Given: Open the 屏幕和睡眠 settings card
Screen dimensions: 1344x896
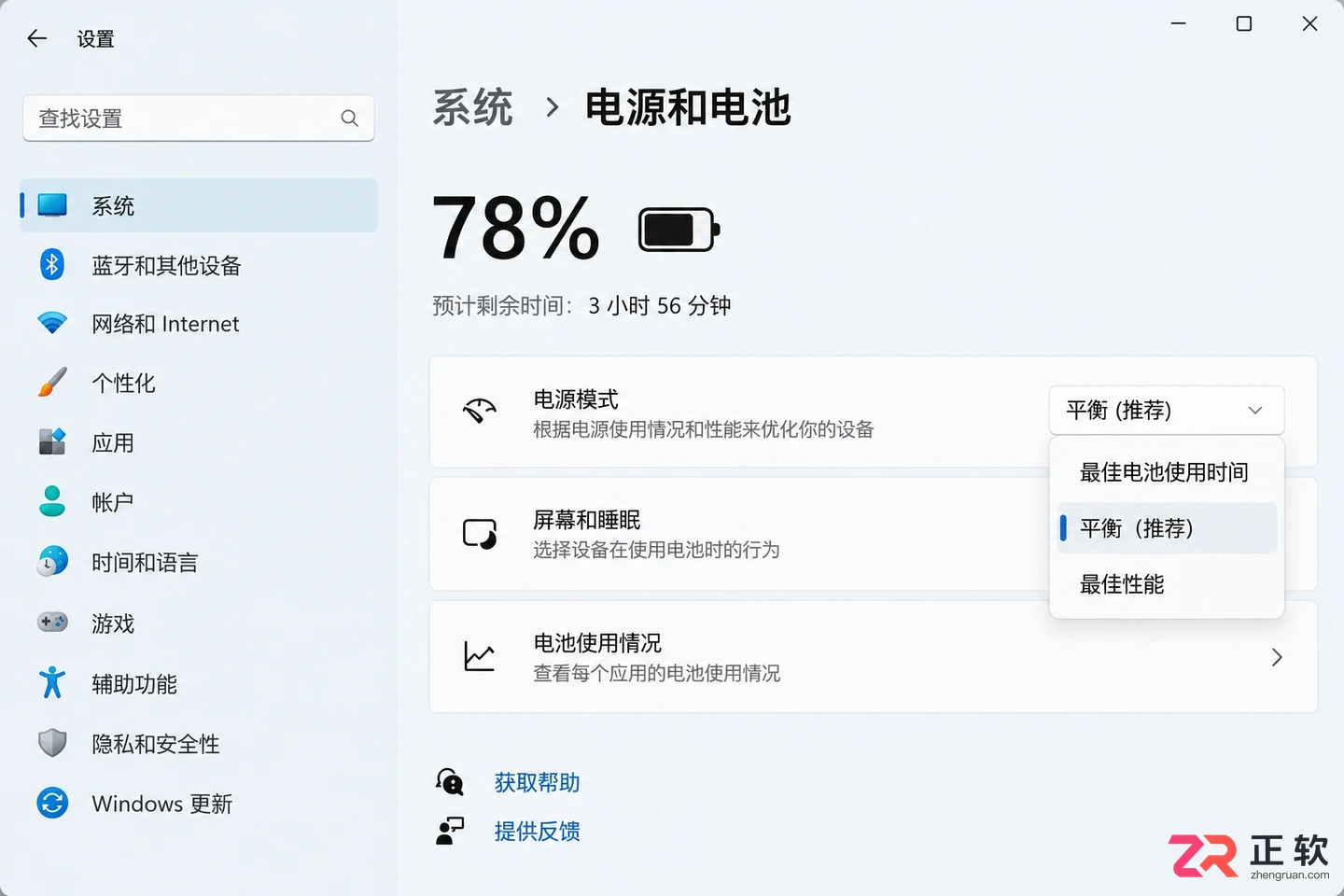Looking at the screenshot, I should 874,534.
